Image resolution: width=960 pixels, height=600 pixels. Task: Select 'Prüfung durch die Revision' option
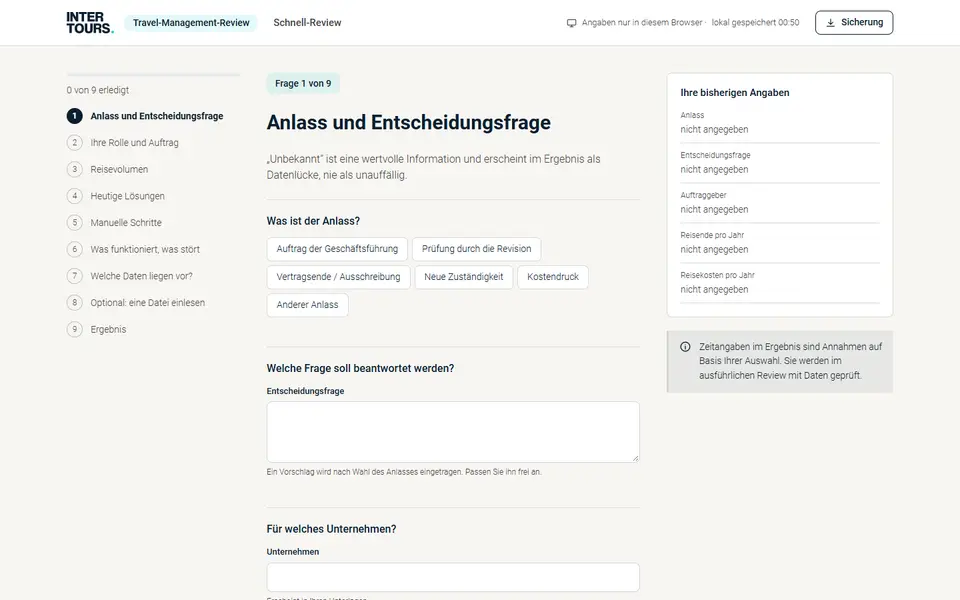[476, 249]
